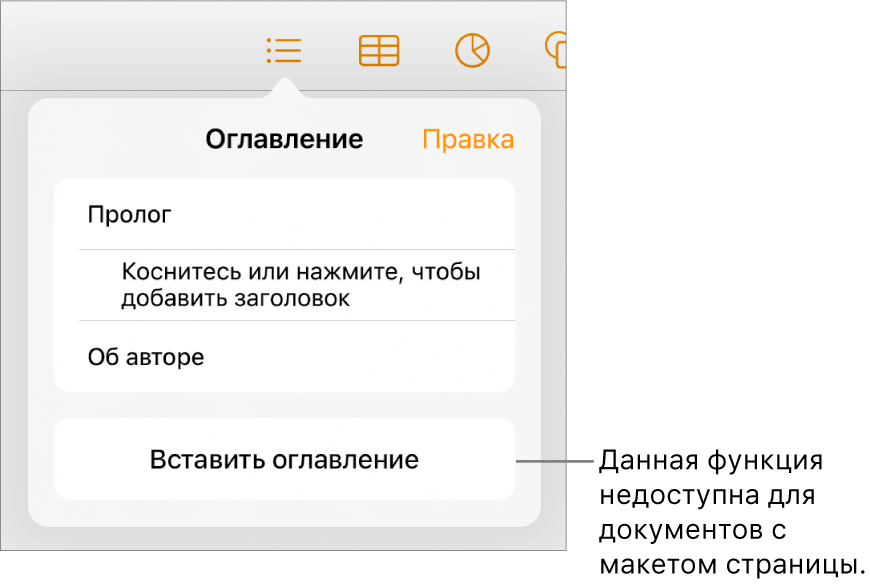Open the shapes icon in the toolbar
This screenshot has height=585, width=870.
(556, 50)
